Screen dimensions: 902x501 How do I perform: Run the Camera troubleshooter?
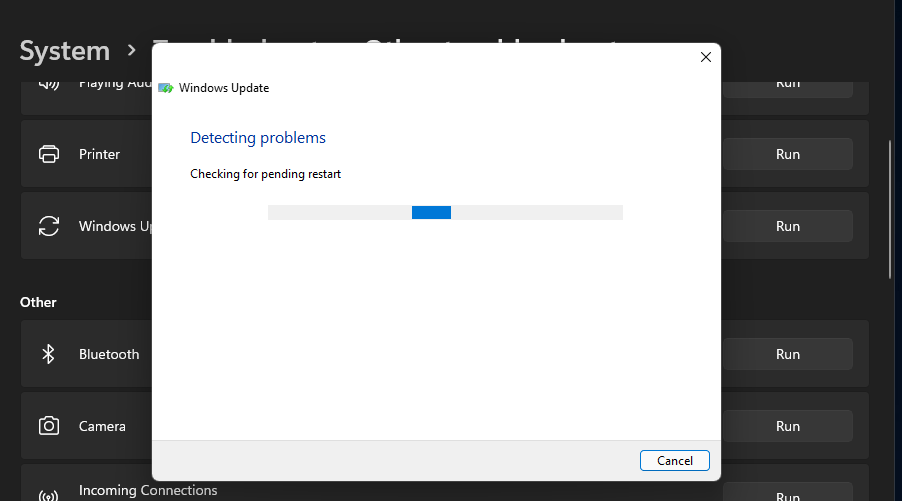(787, 426)
